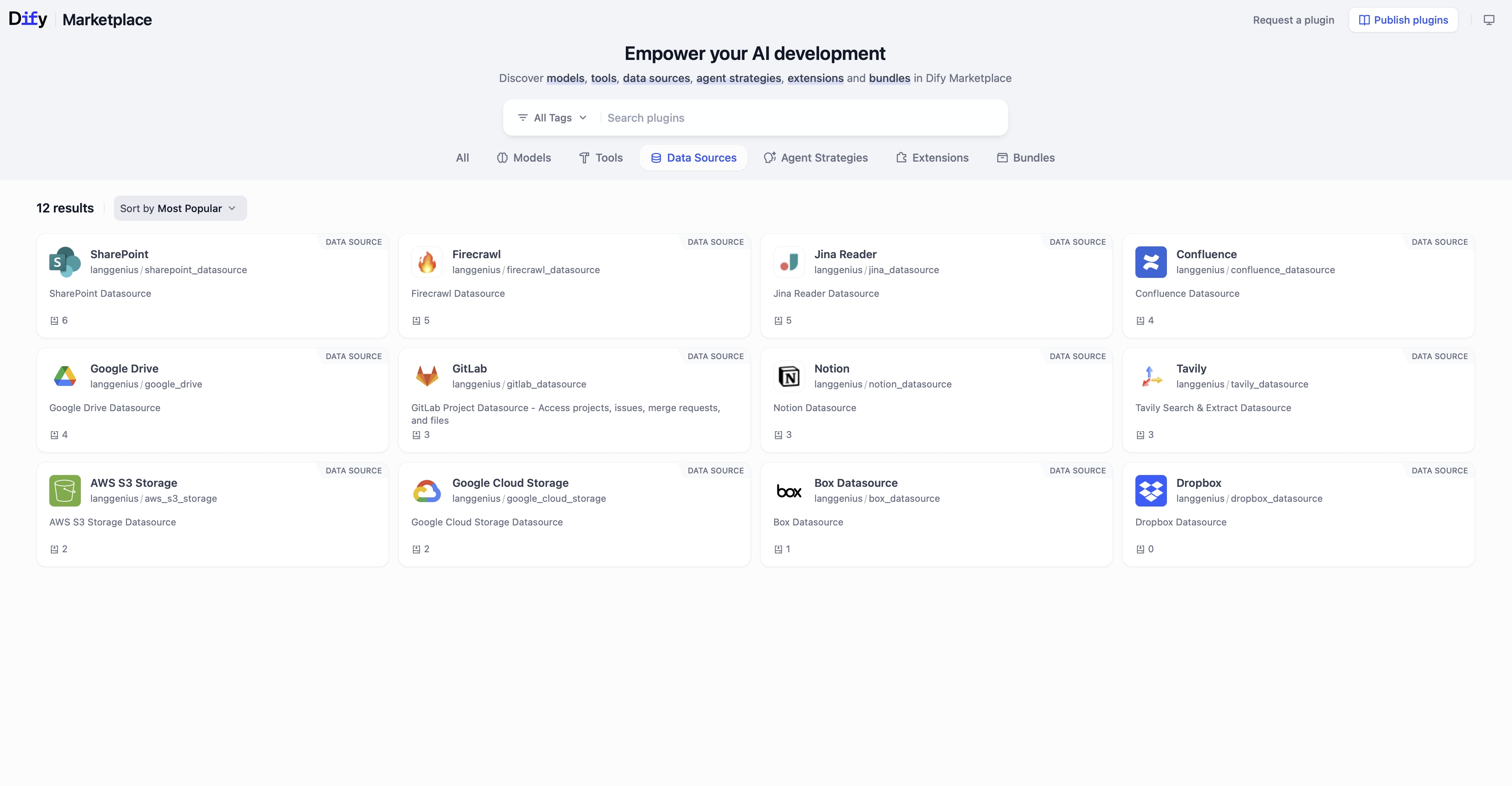Click the Confluence logo icon
The width and height of the screenshot is (1512, 786).
[x=1150, y=262]
